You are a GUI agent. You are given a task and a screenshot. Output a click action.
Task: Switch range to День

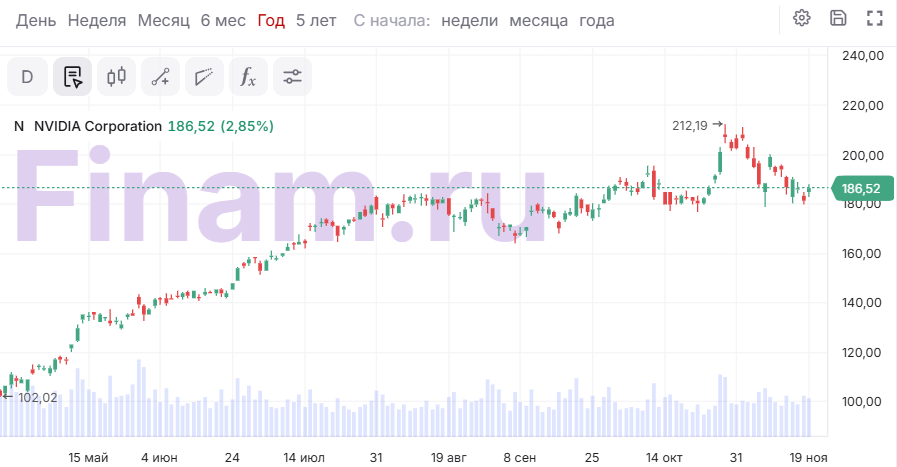[36, 20]
